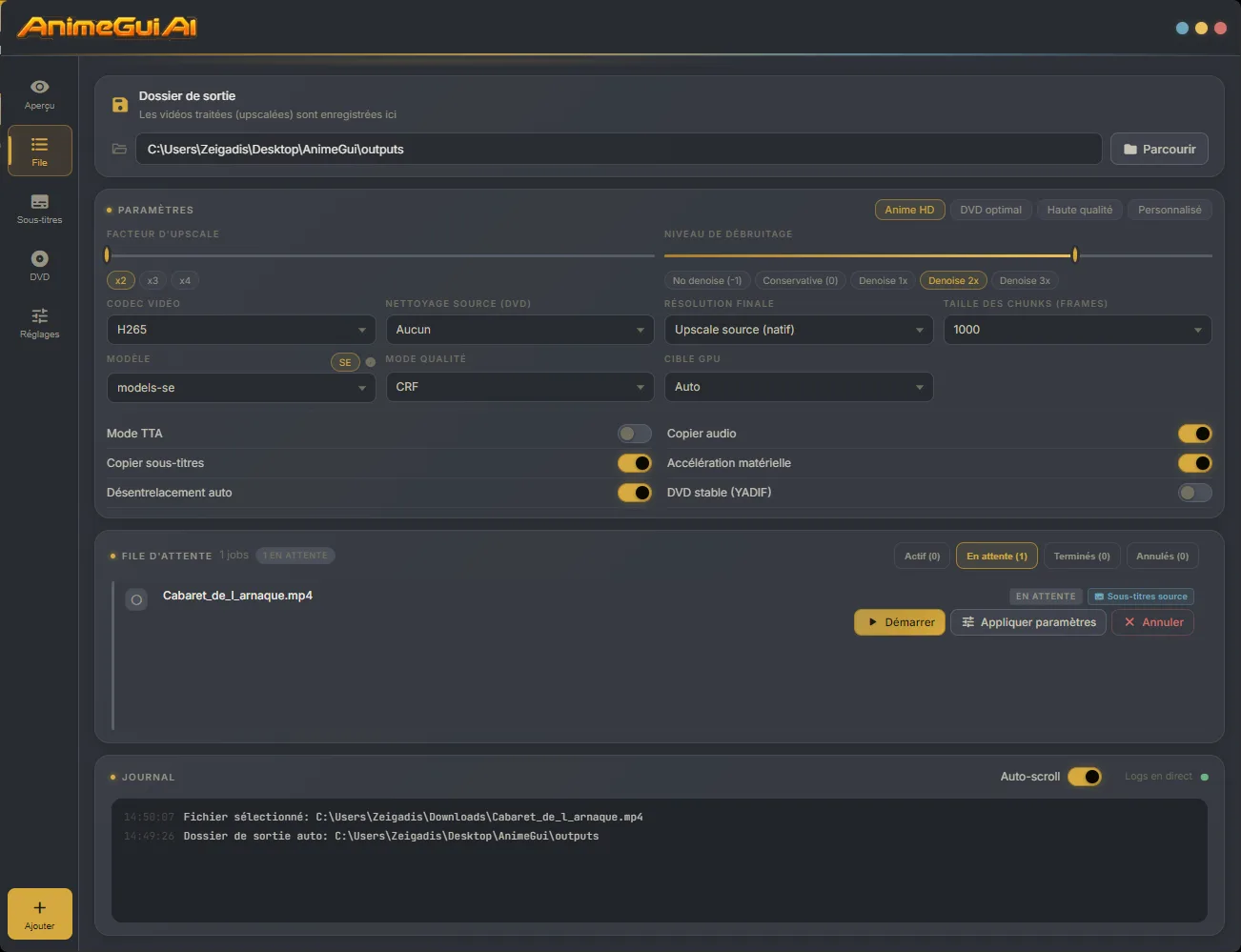Click the job status circle for Cabaret_de_l_arnaque.mp4
This screenshot has width=1241, height=952.
point(136,600)
